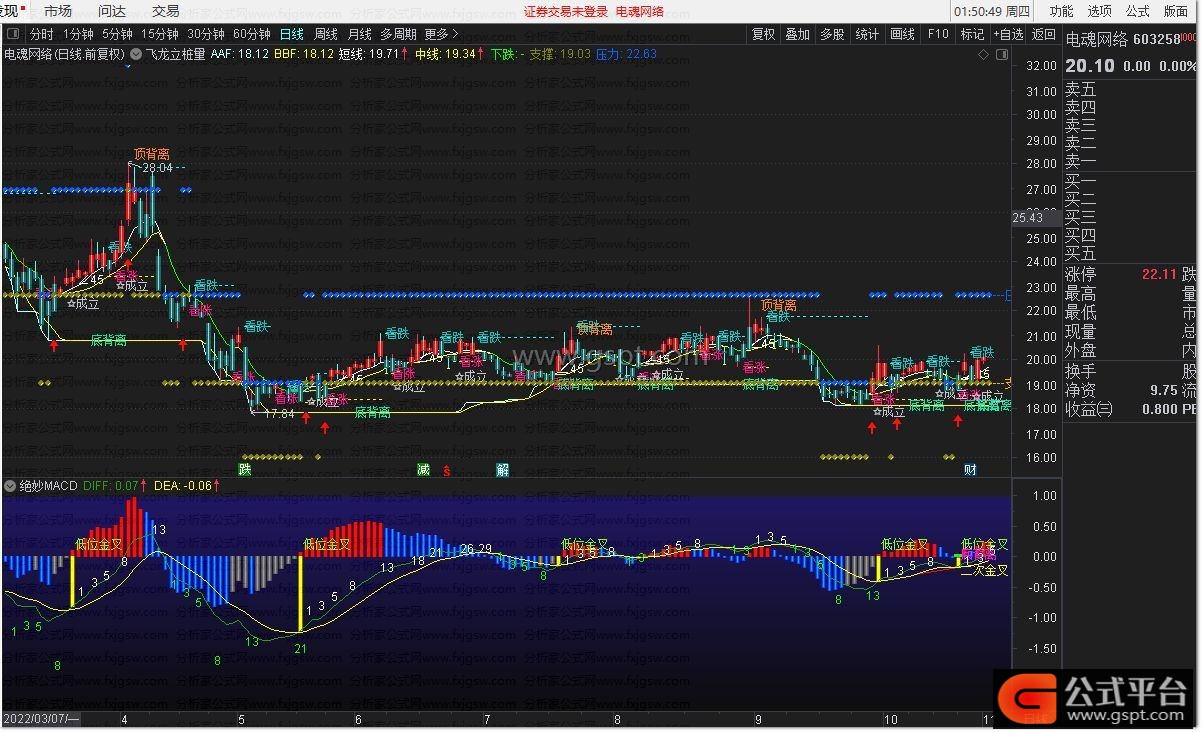This screenshot has width=1203, height=732.
Task: Switch to the 30分钟 timeframe
Action: (x=206, y=34)
